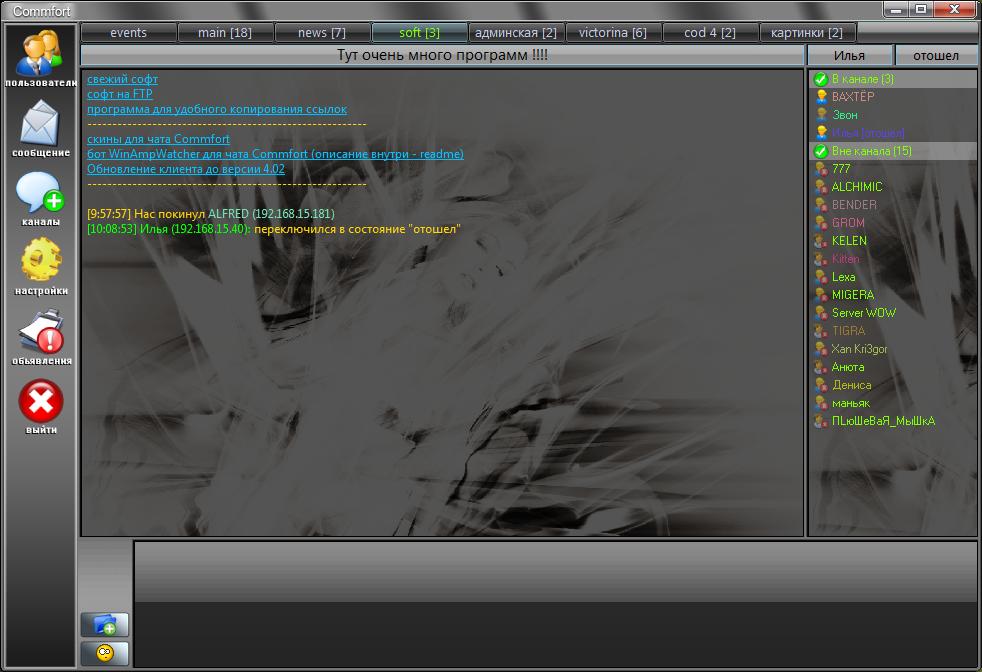
Task: Click the "Илья" username button
Action: point(849,56)
